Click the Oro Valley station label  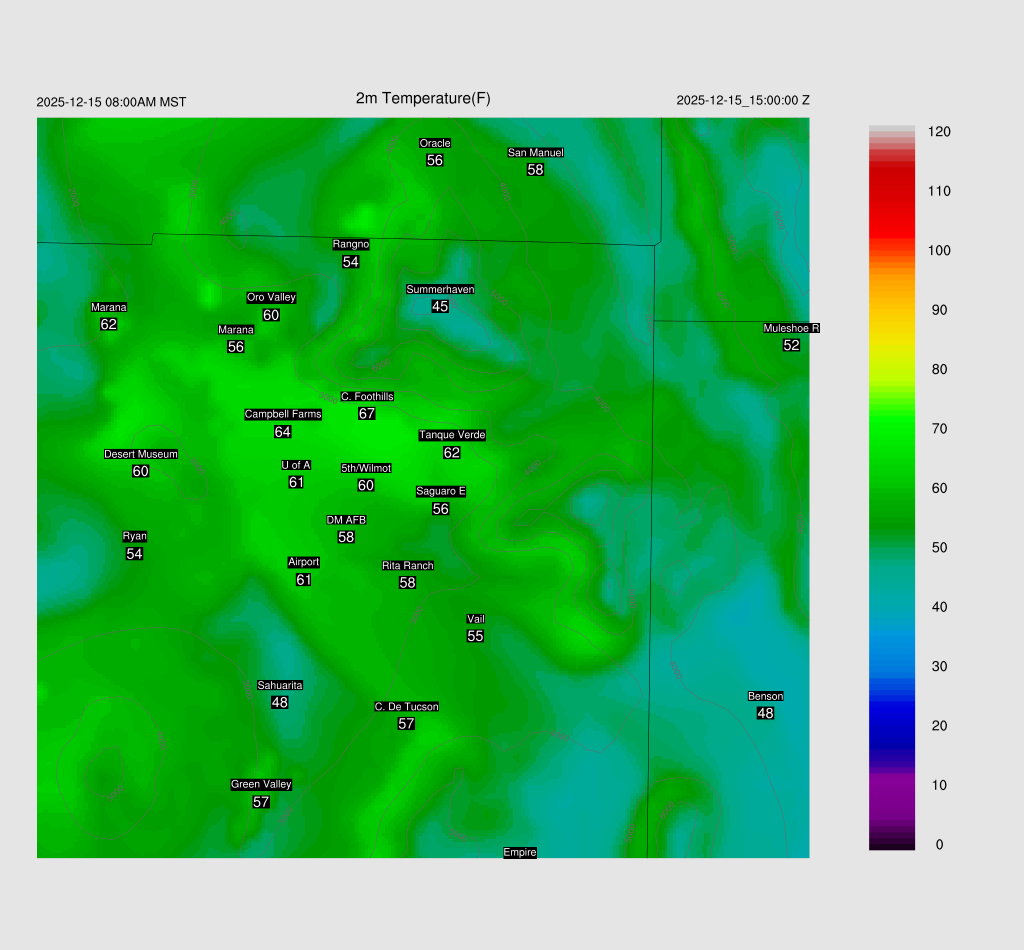click(271, 297)
